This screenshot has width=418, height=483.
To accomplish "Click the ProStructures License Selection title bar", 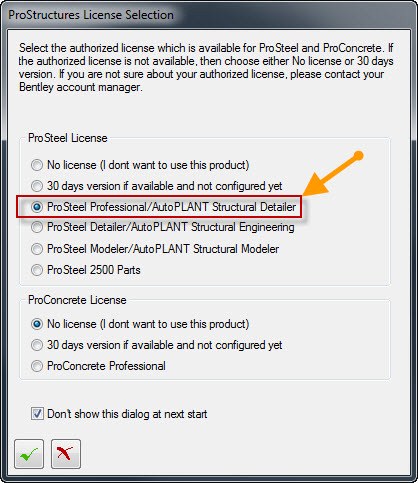I will (x=91, y=15).
